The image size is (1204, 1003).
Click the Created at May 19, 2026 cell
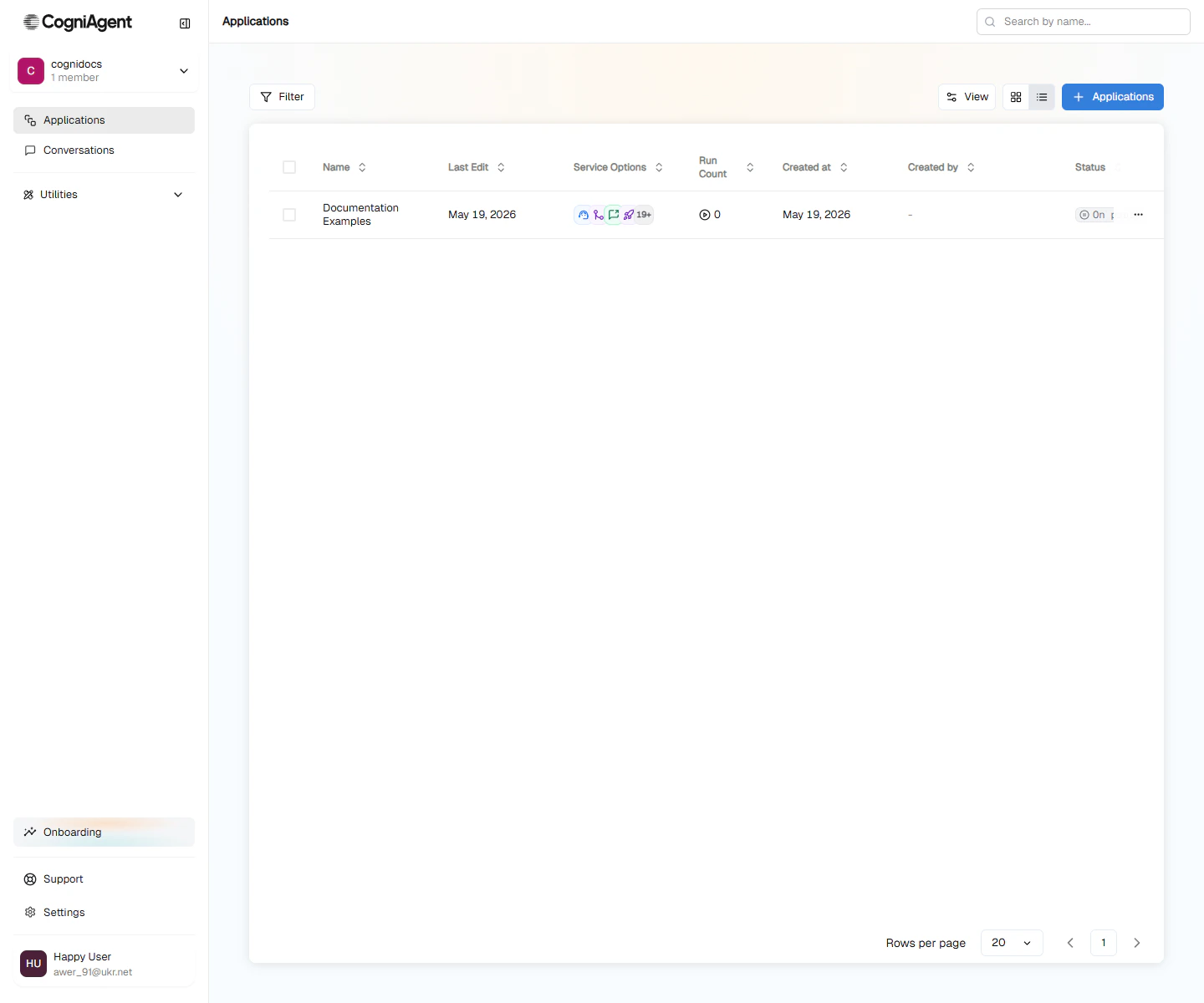point(816,215)
